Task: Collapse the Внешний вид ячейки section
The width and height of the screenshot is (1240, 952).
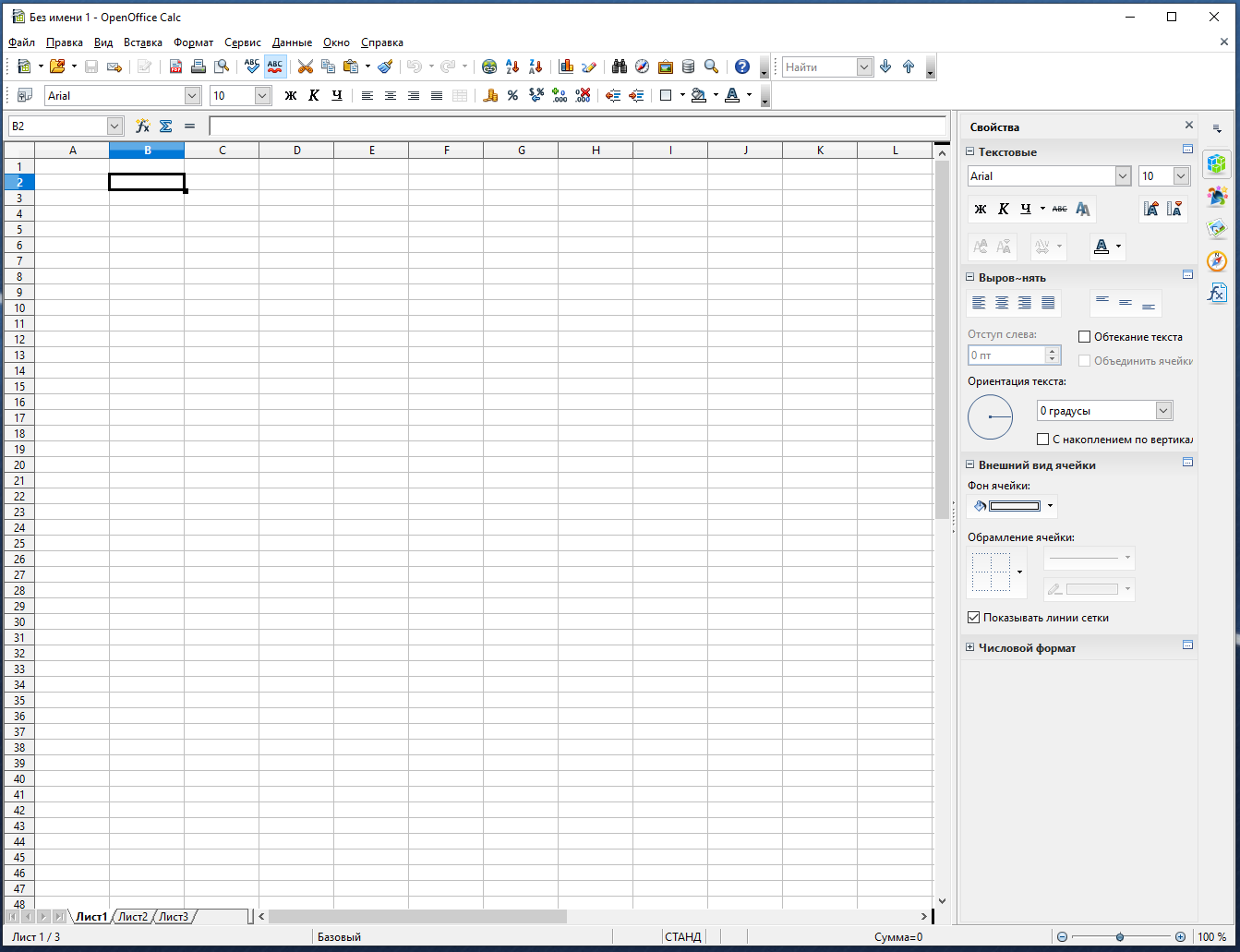Action: point(970,465)
